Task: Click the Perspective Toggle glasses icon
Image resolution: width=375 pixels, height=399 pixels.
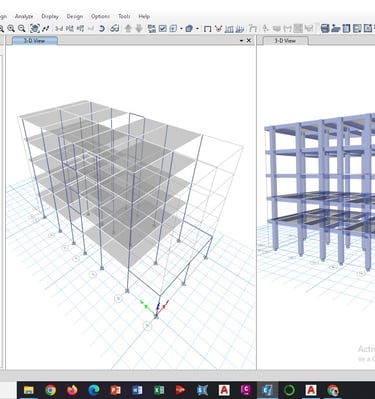Action: tap(114, 29)
